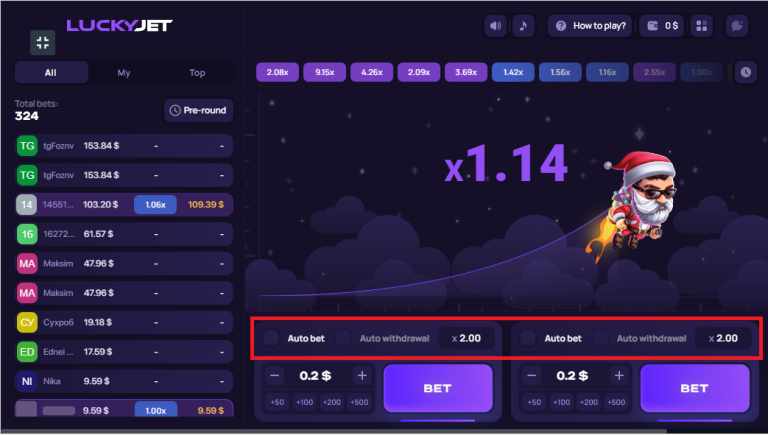Exit fullscreen with the collapse icon
Viewport: 768px width, 435px height.
click(x=43, y=43)
